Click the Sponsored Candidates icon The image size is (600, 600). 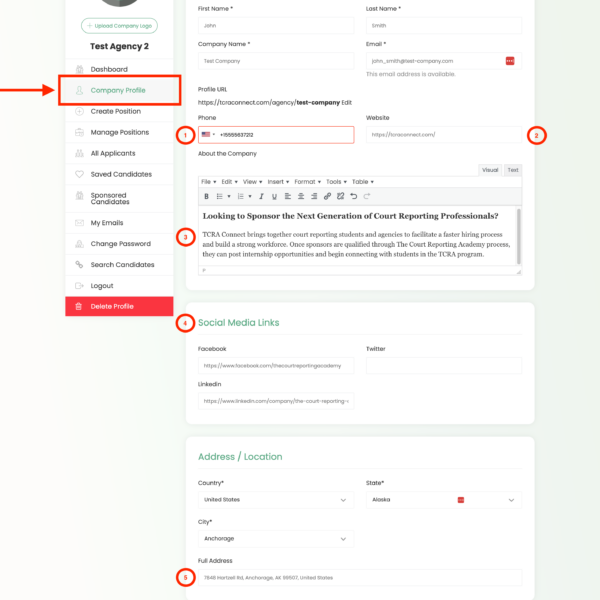pyautogui.click(x=79, y=195)
